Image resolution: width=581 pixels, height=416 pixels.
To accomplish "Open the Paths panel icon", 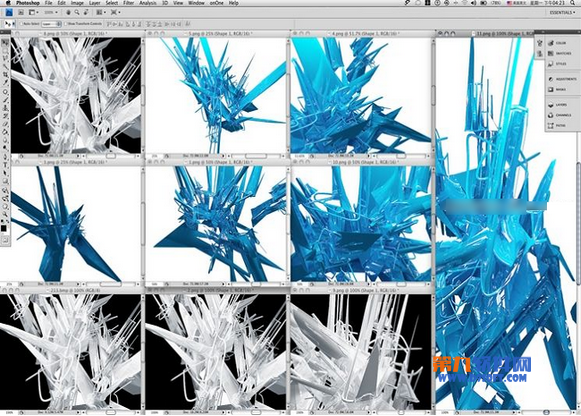I will pos(551,126).
